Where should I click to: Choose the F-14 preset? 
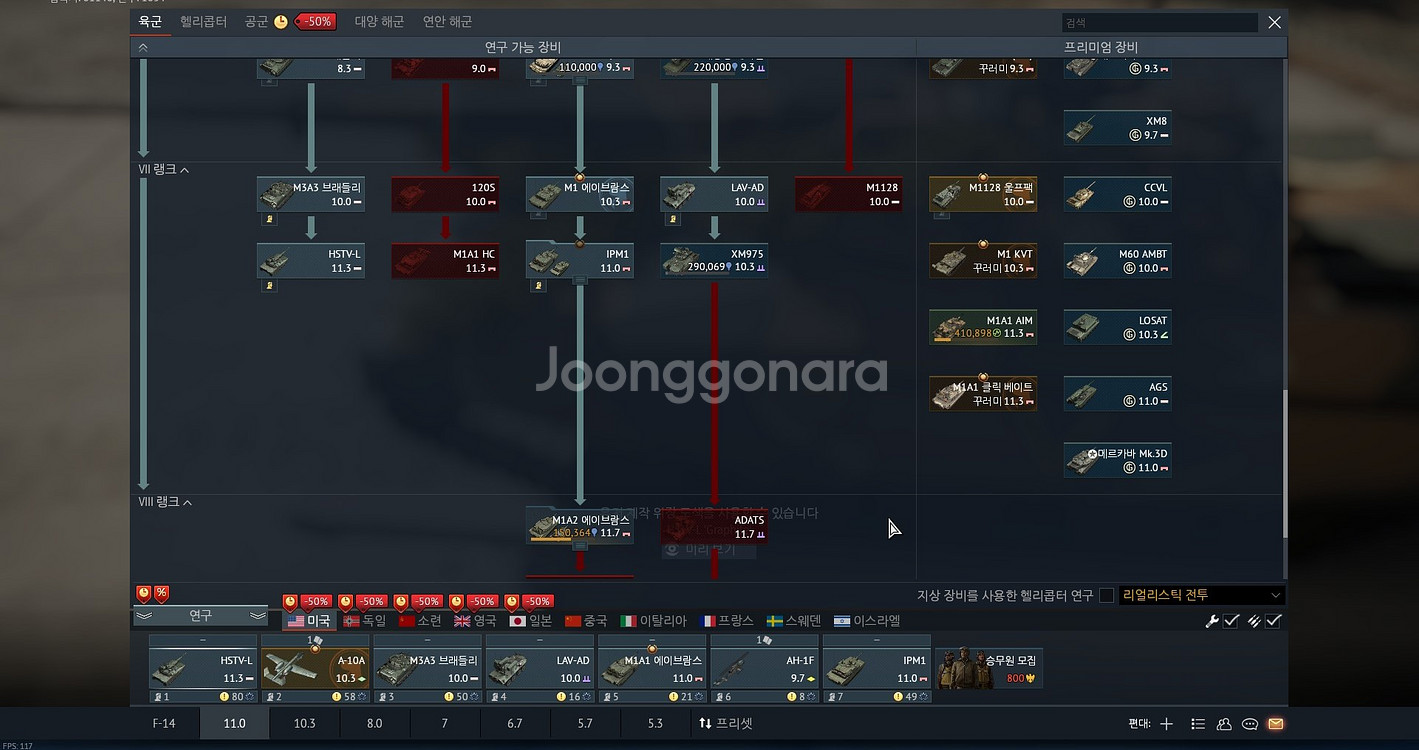164,723
